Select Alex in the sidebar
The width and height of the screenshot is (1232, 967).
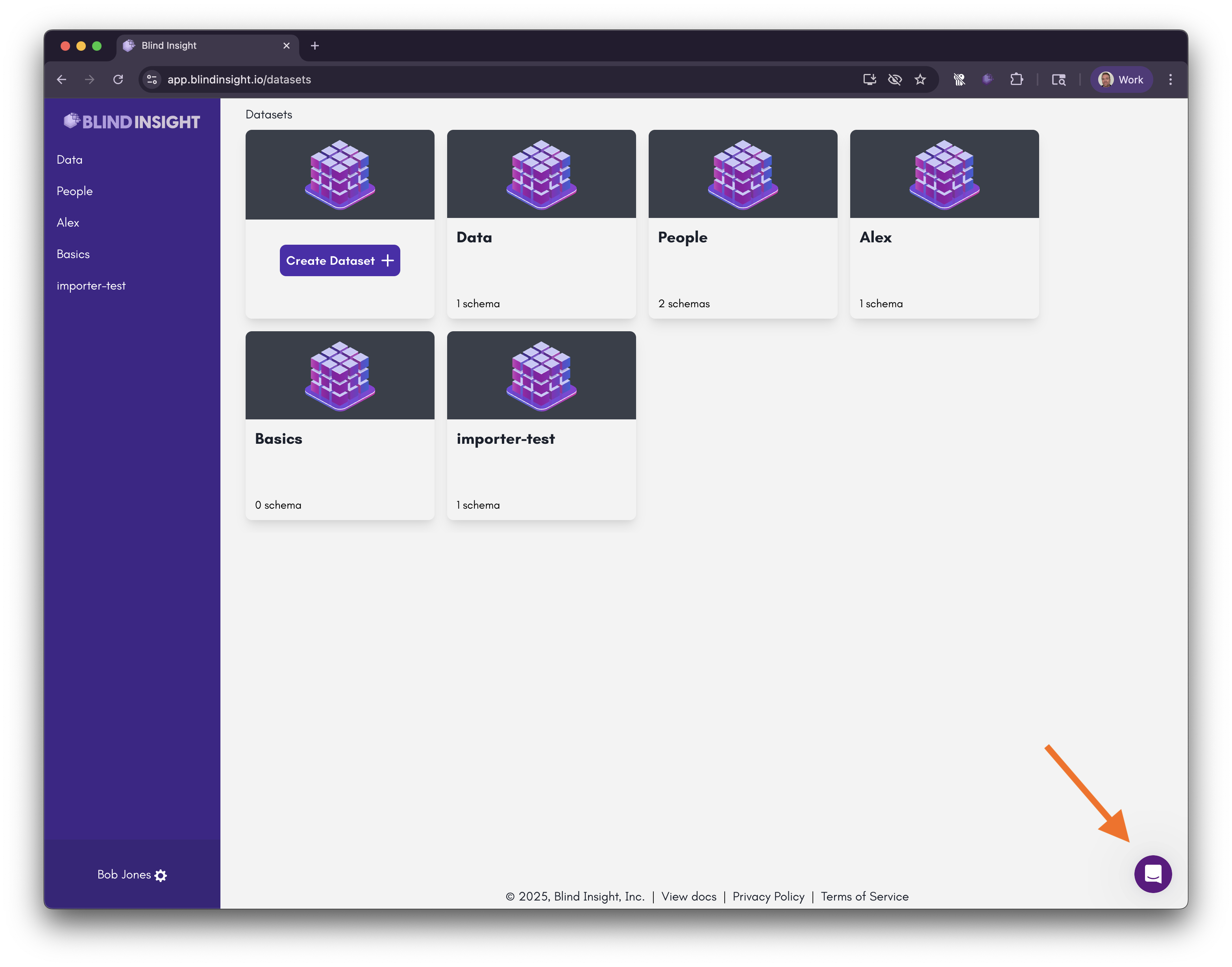click(68, 223)
